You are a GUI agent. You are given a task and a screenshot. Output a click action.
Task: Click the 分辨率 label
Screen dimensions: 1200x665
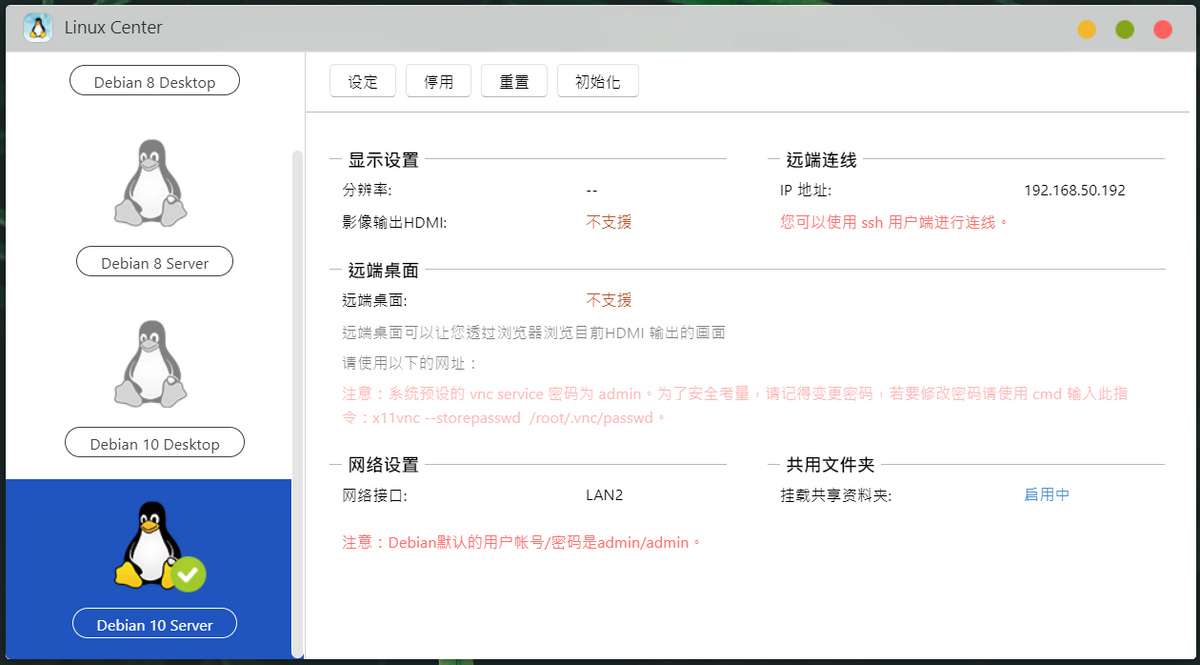click(367, 190)
